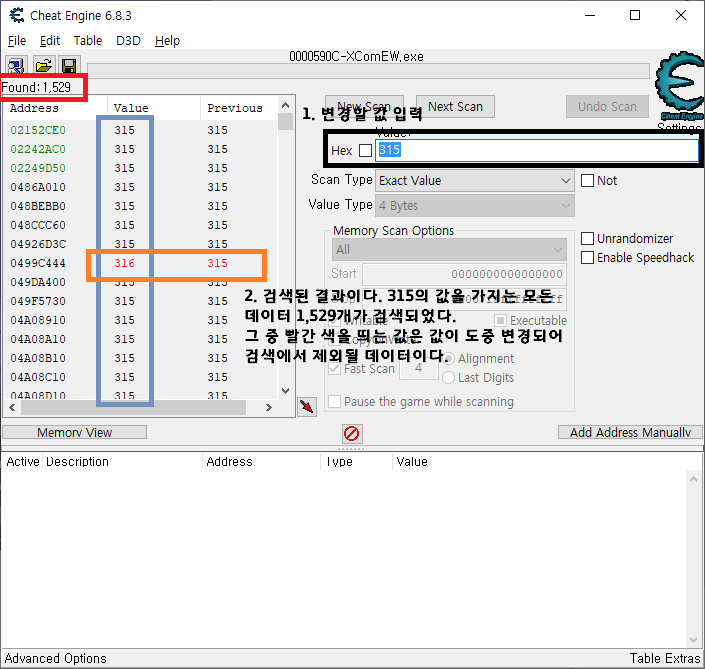
Task: Click the scan Value input field
Action: click(537, 150)
